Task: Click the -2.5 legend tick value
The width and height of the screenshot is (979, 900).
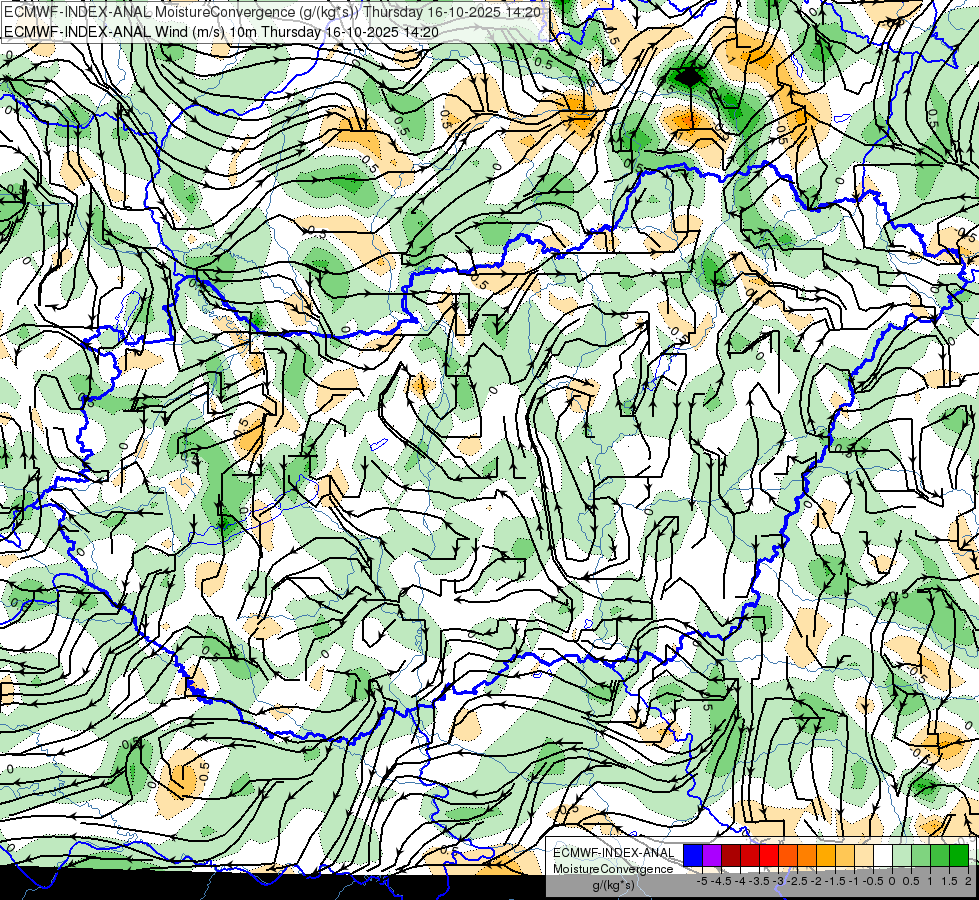Action: (x=798, y=881)
